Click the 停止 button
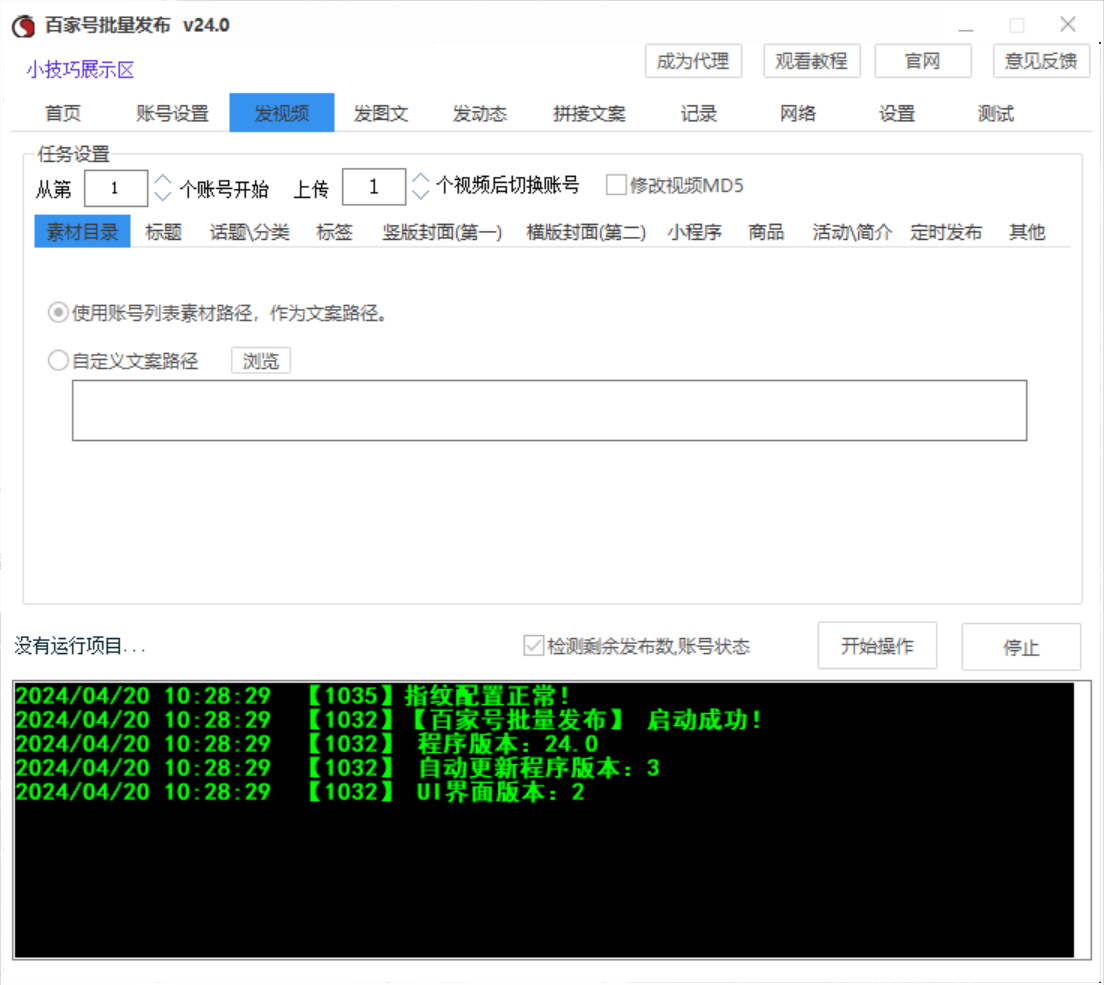This screenshot has width=1104, height=985. coord(1021,647)
